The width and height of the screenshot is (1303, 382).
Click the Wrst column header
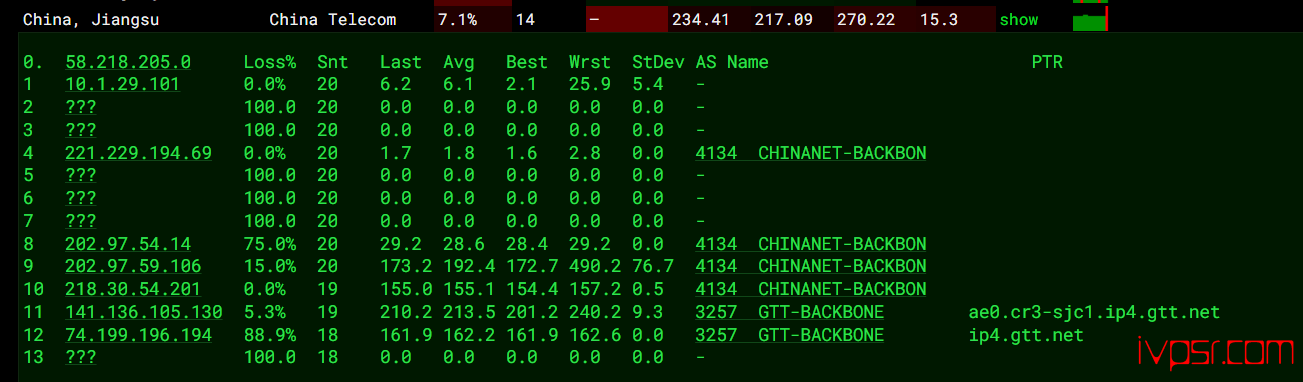click(590, 62)
